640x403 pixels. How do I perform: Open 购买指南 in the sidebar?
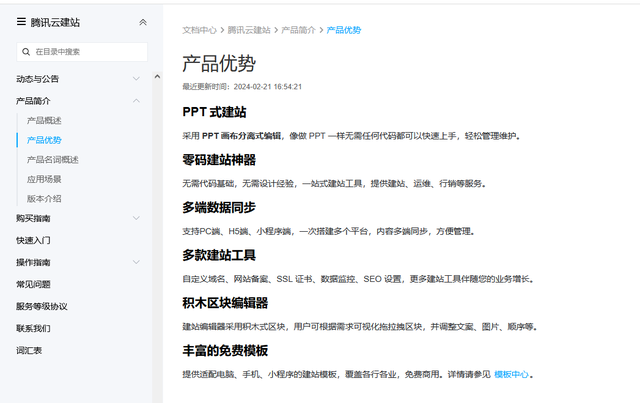33,218
